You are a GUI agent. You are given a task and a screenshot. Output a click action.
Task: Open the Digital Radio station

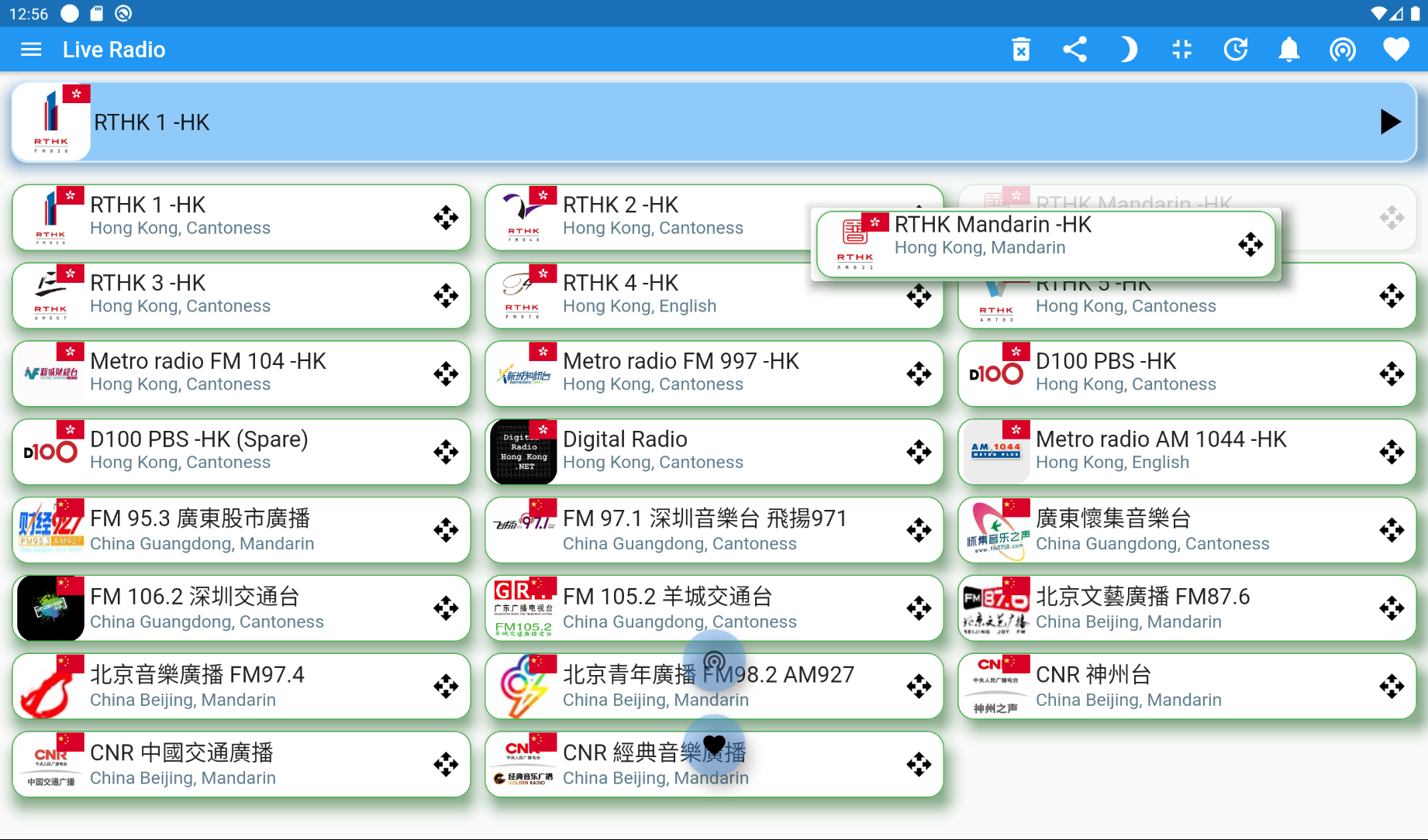[714, 453]
